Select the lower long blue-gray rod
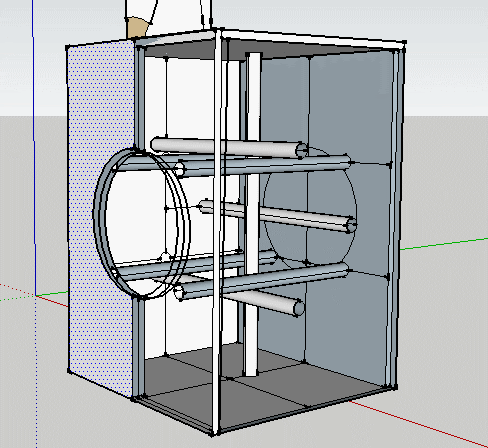Image resolution: width=488 pixels, height=448 pixels. pyautogui.click(x=262, y=281)
